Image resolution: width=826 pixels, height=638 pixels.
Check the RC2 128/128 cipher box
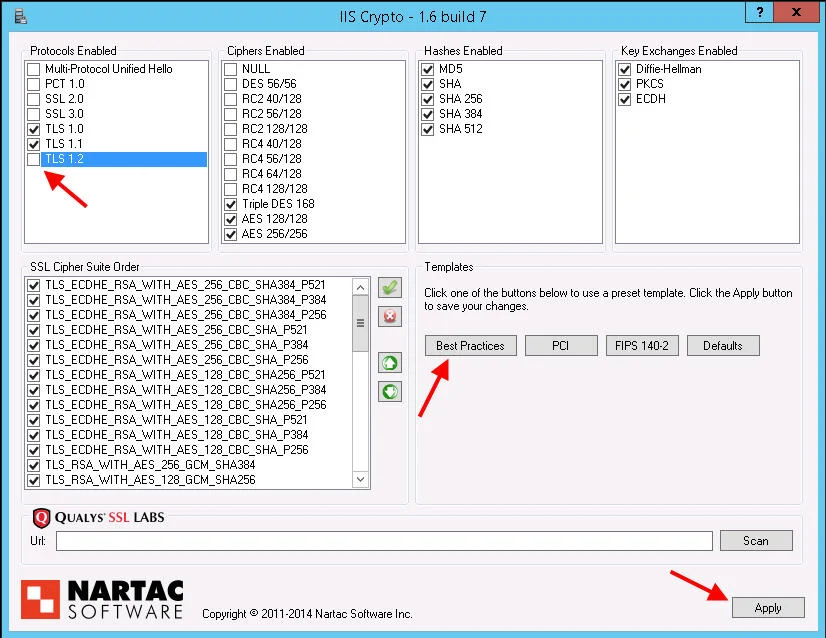click(231, 129)
